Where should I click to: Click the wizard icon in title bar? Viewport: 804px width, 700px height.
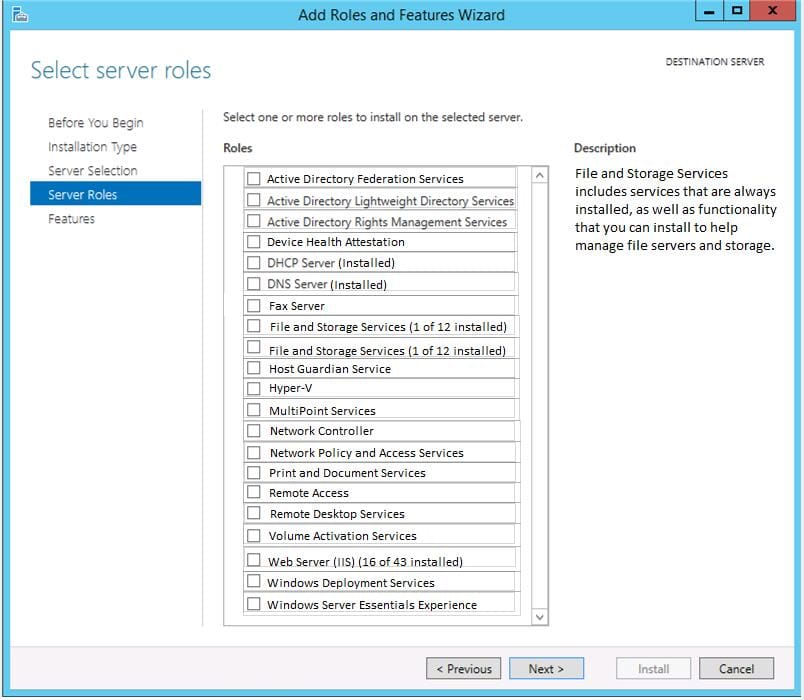19,14
